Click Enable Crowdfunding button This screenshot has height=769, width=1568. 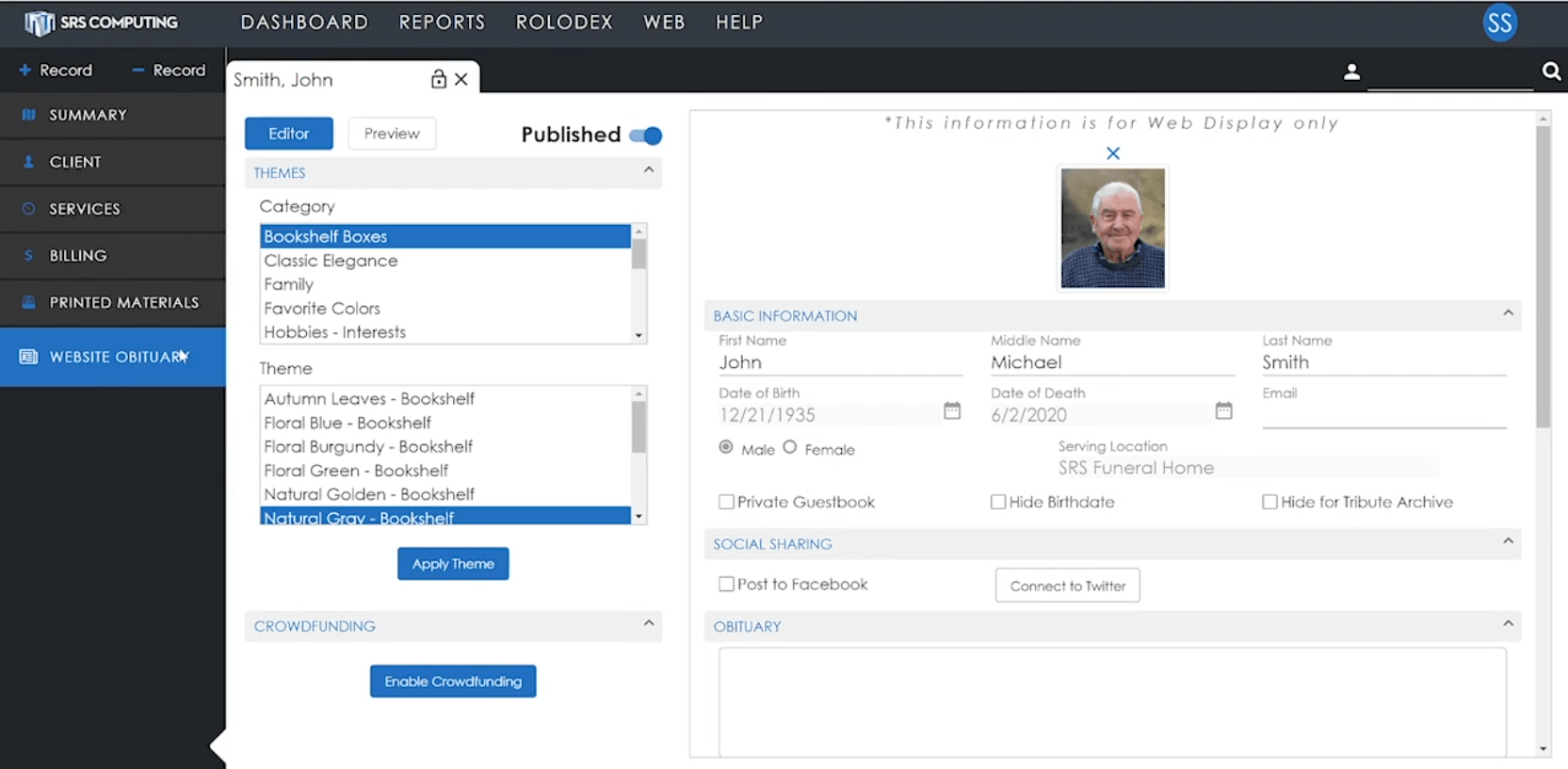click(x=453, y=681)
